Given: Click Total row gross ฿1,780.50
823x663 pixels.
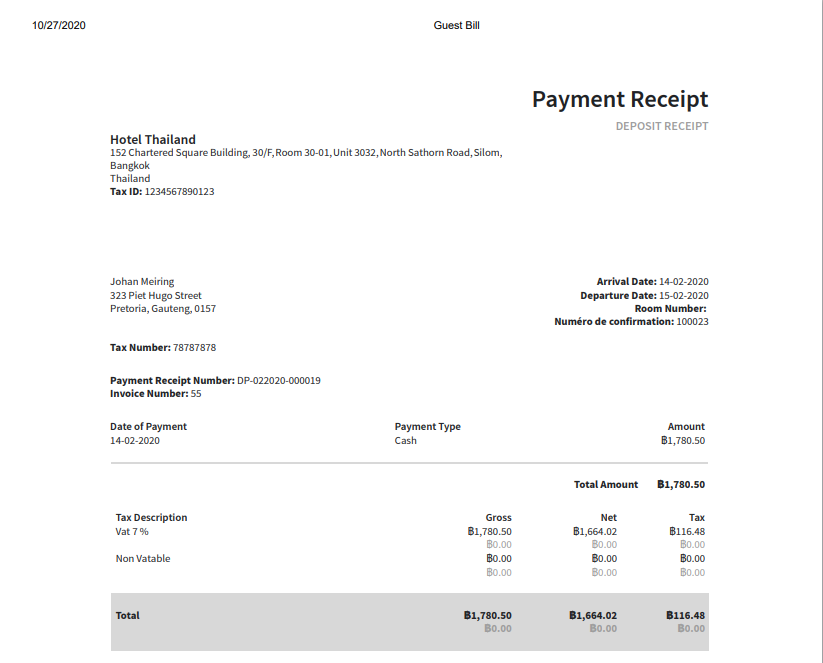Looking at the screenshot, I should click(488, 615).
